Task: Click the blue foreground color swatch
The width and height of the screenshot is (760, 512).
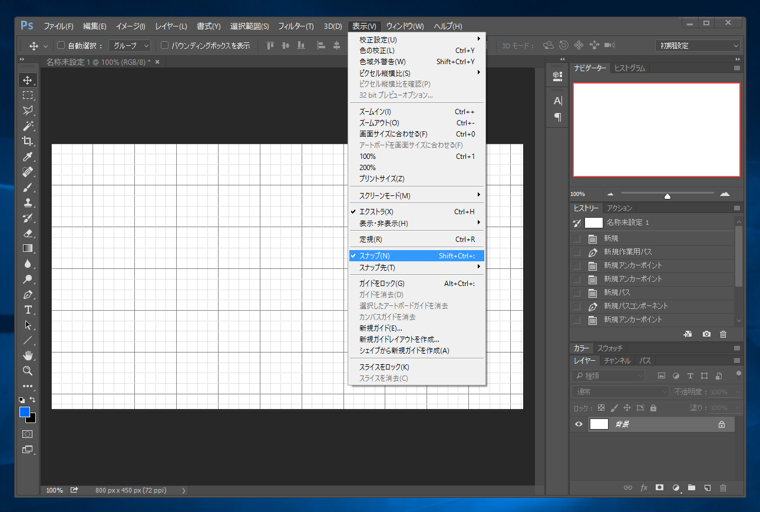Action: coord(24,412)
